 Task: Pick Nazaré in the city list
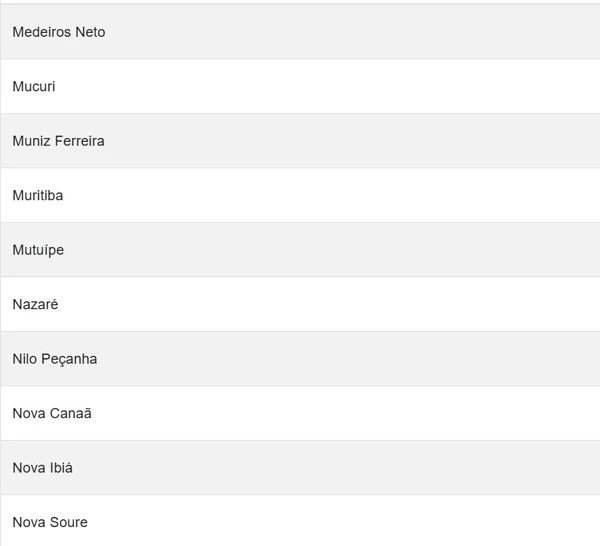[x=300, y=304]
